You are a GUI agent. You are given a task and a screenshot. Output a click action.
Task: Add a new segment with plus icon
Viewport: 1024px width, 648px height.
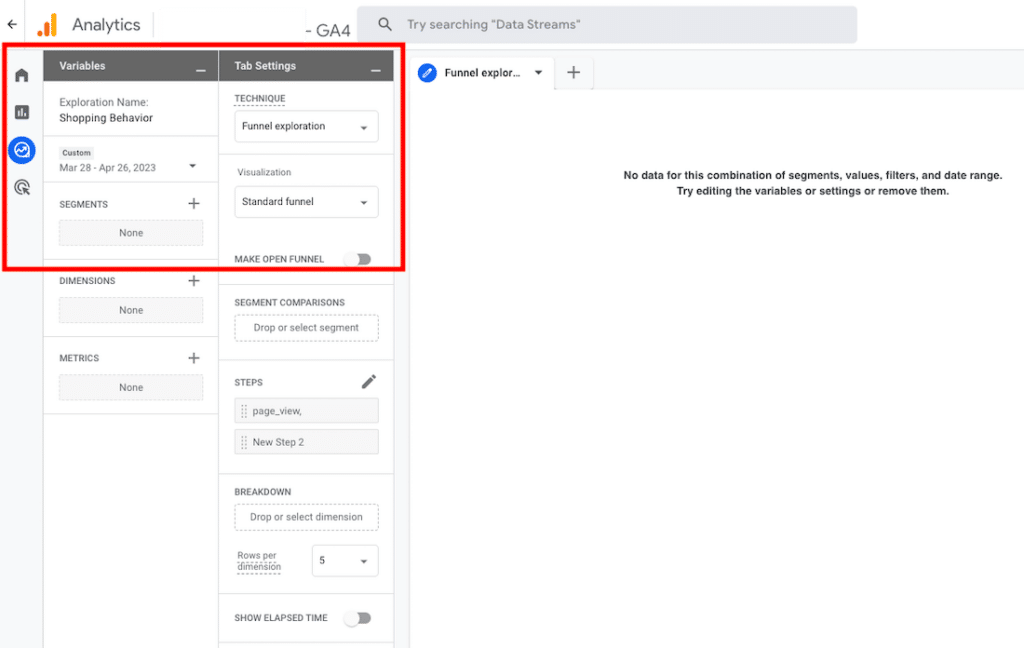tap(194, 204)
